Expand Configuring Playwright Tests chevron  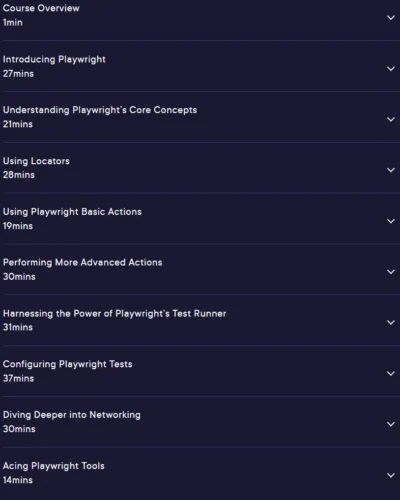click(x=391, y=373)
